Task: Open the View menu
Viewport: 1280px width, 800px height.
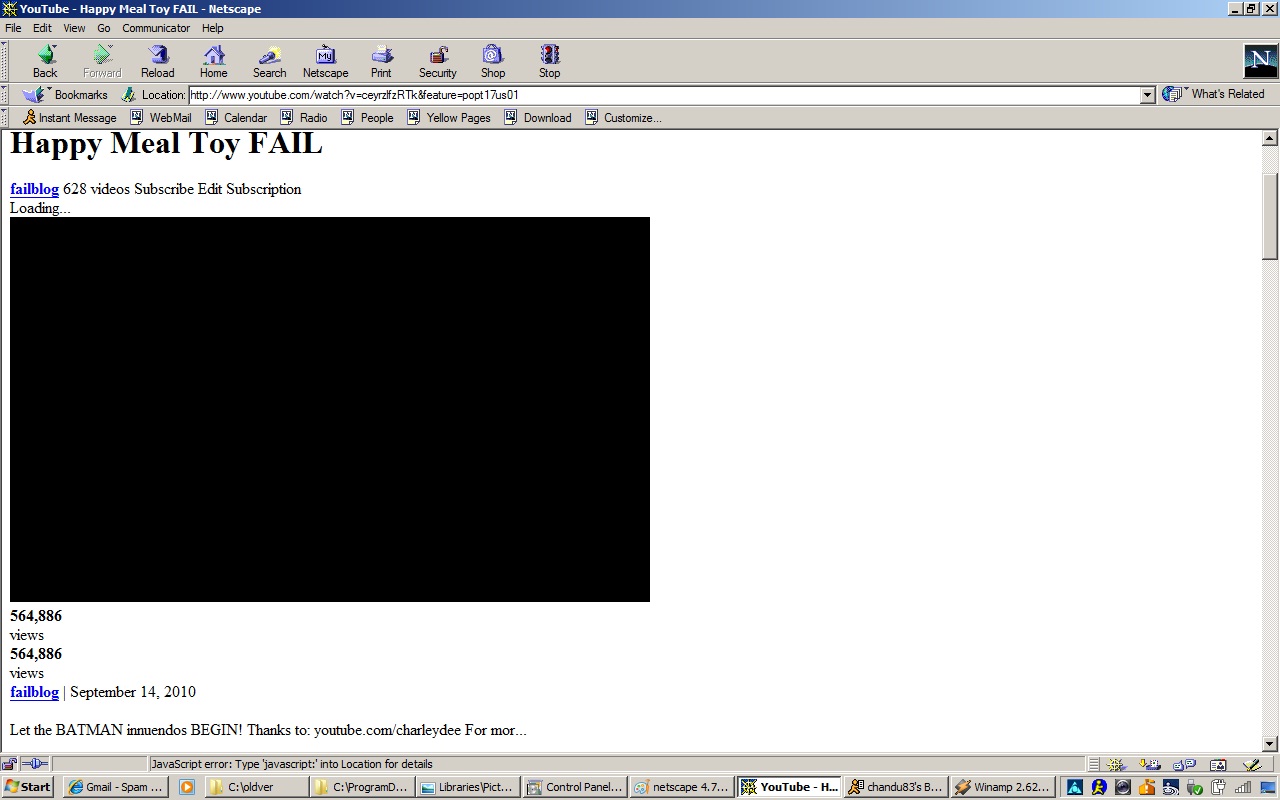Action: click(75, 28)
